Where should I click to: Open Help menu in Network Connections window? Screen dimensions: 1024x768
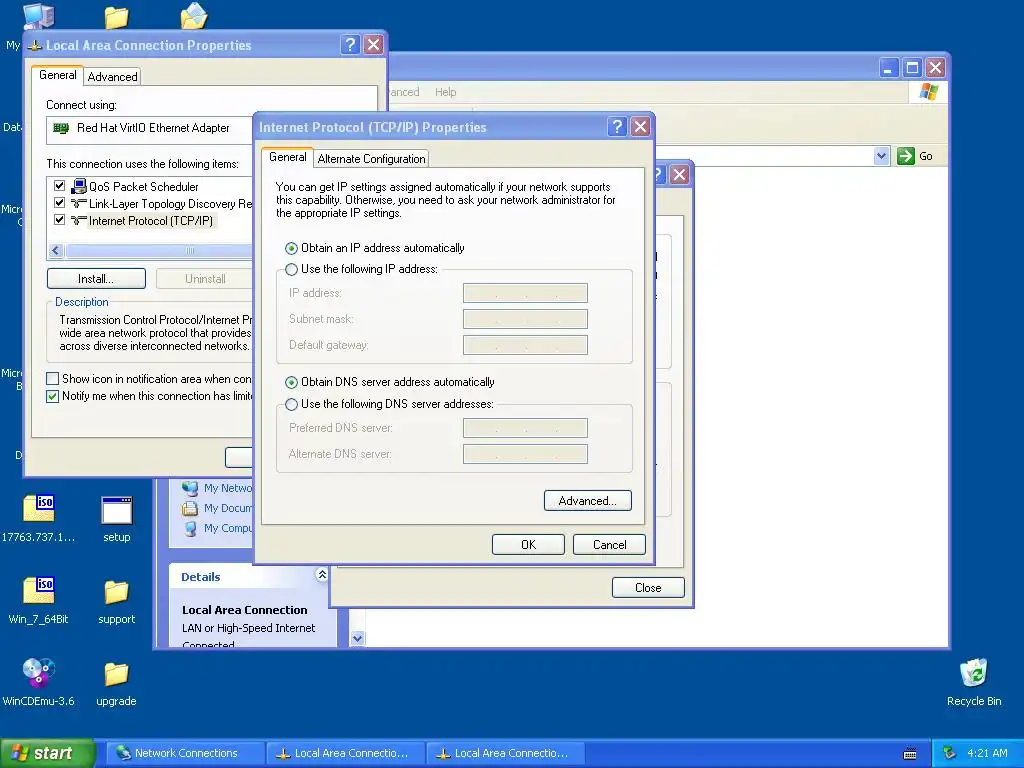coord(445,92)
